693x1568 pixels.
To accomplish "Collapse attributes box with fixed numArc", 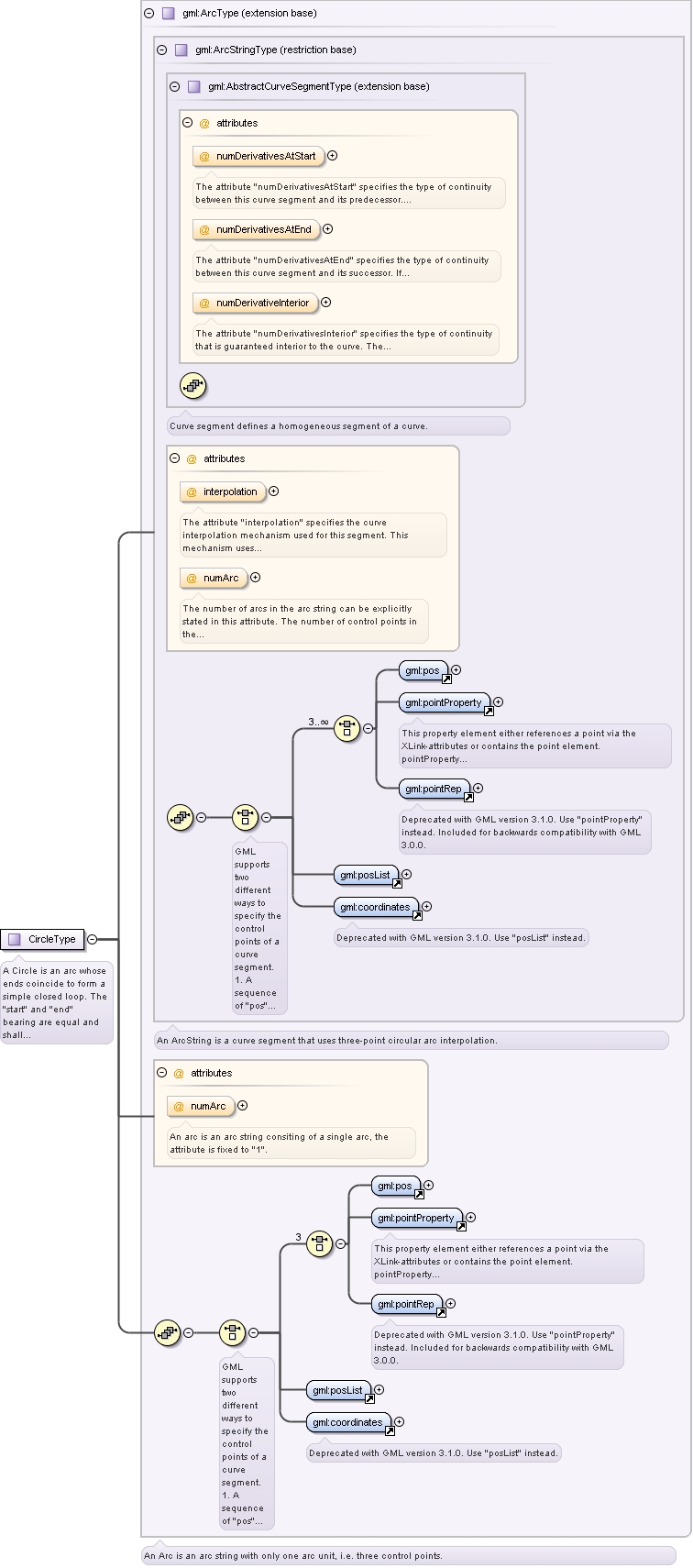I will point(161,1073).
